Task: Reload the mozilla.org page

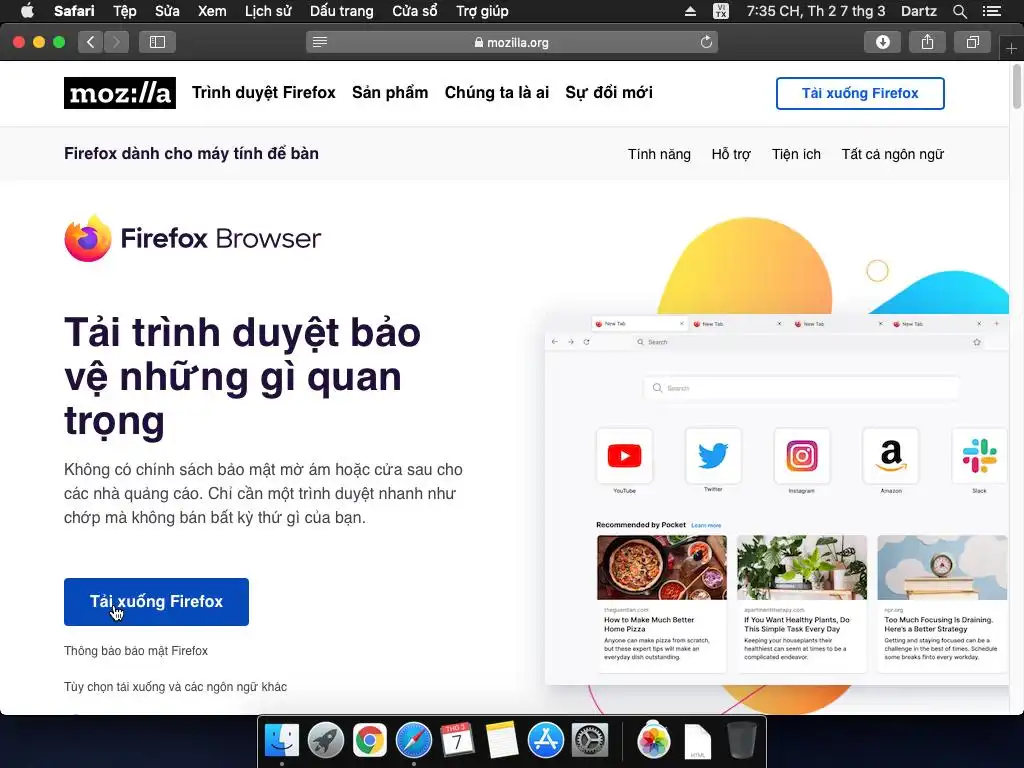Action: coord(706,42)
